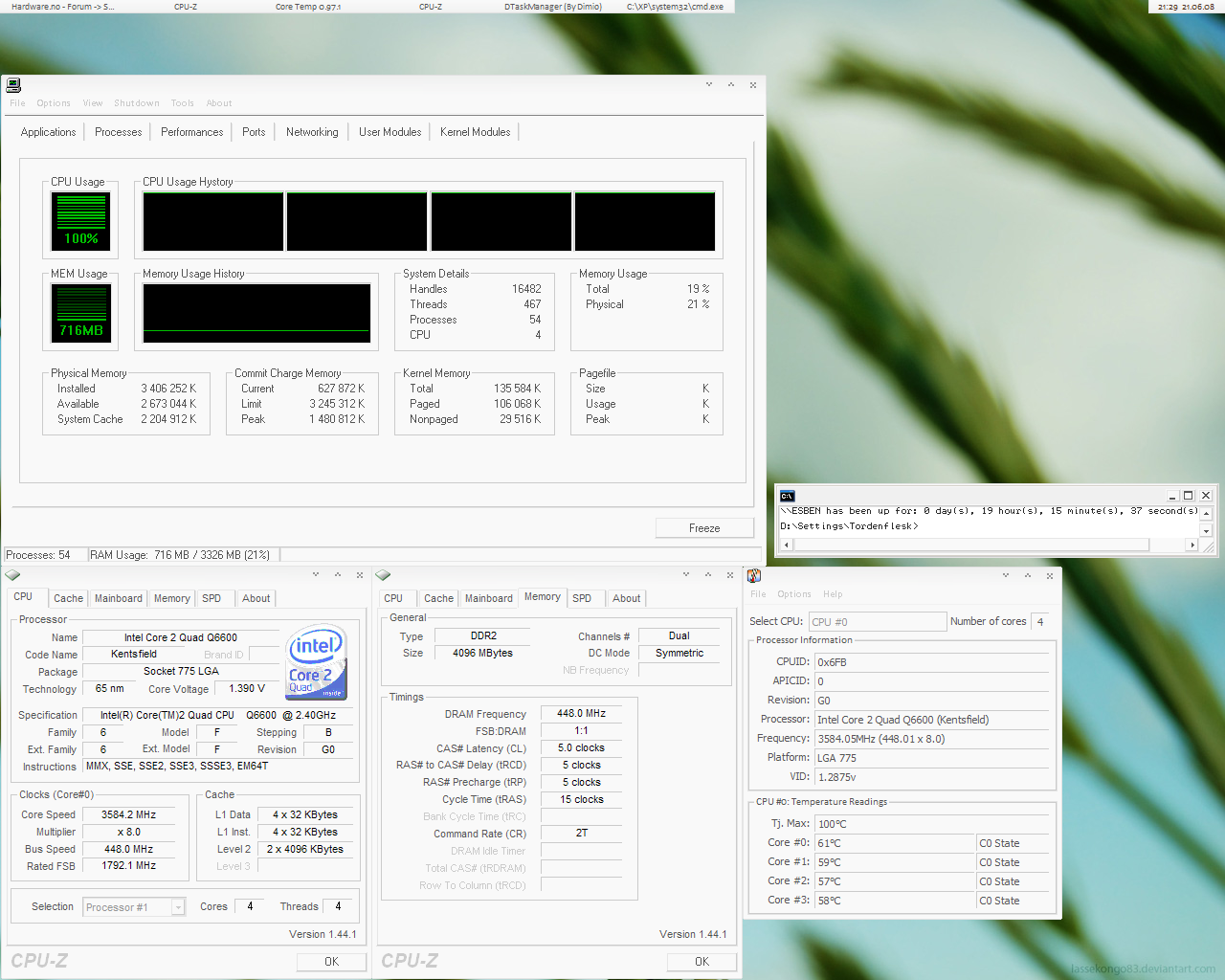This screenshot has width=1225, height=980.
Task: Click the CPU-Z icon in first CPU-Z window
Action: coord(12,575)
